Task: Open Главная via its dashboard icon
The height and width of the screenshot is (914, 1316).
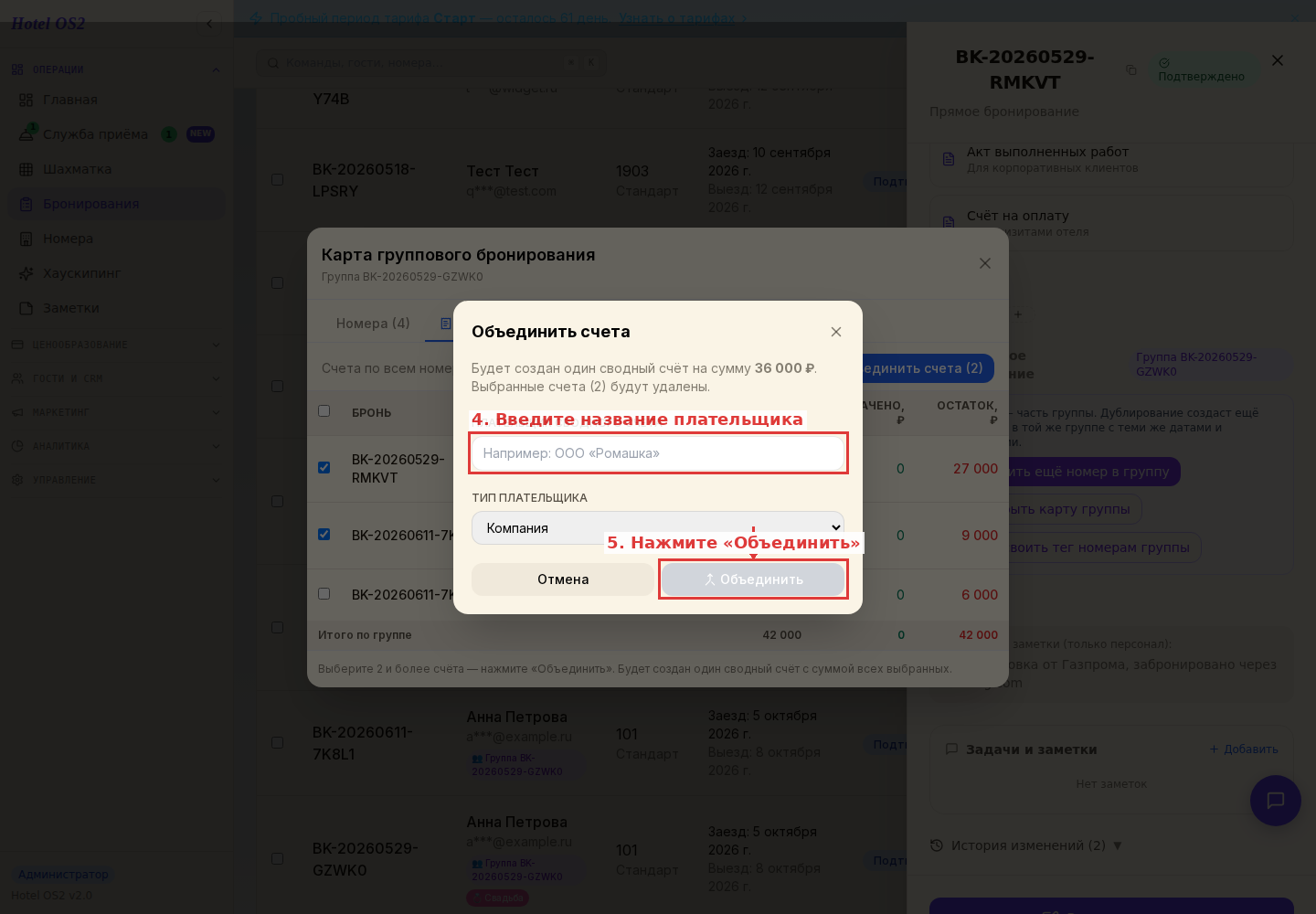Action: [x=26, y=100]
